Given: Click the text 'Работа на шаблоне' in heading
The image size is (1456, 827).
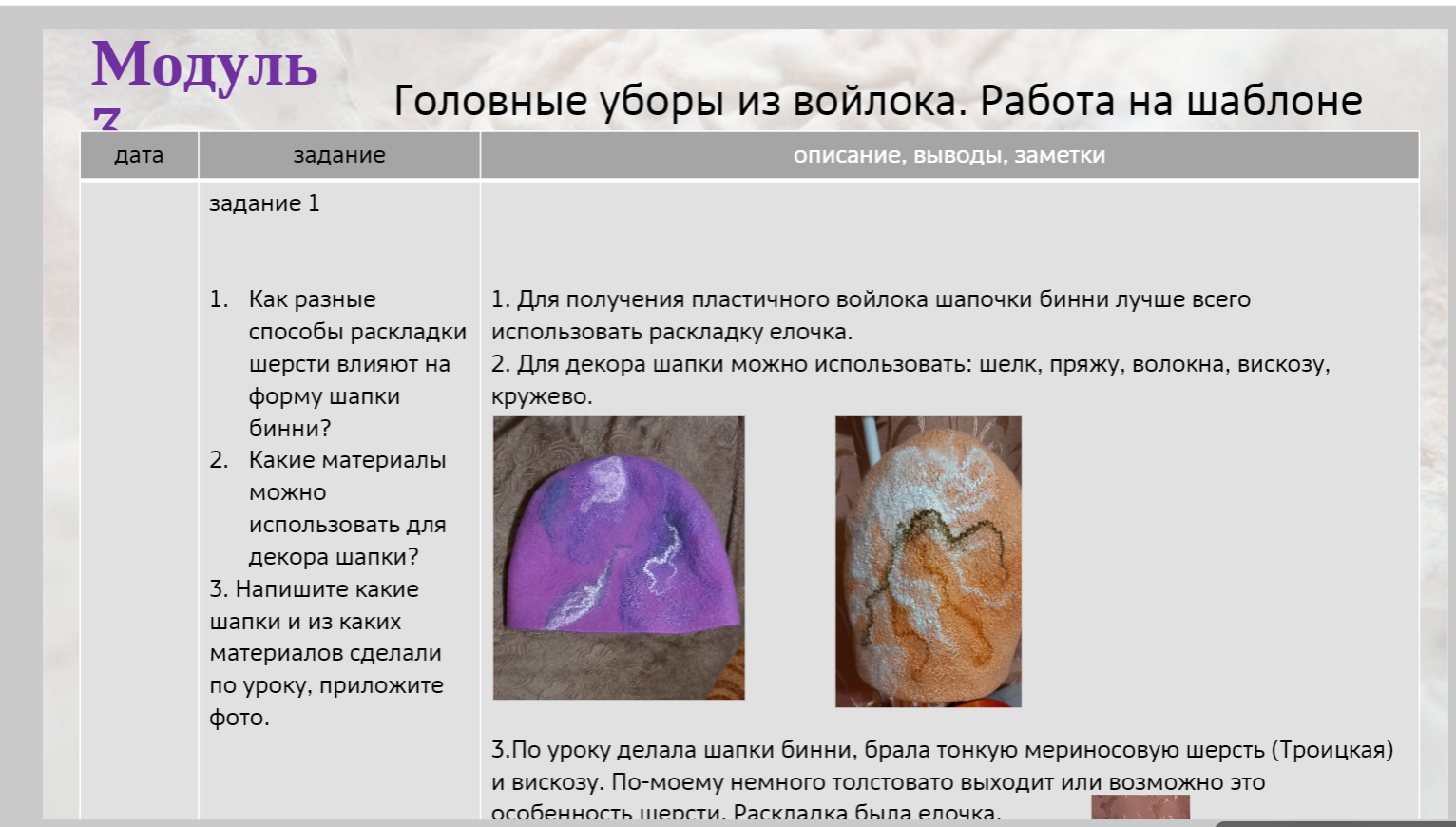Looking at the screenshot, I should point(1170,101).
